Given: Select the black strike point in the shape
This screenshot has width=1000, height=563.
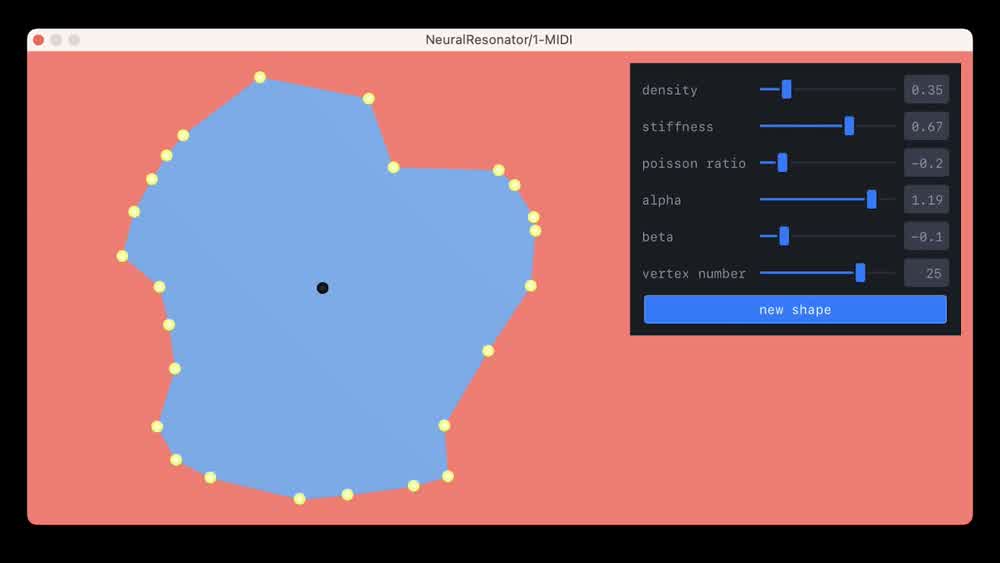Looking at the screenshot, I should pos(323,288).
